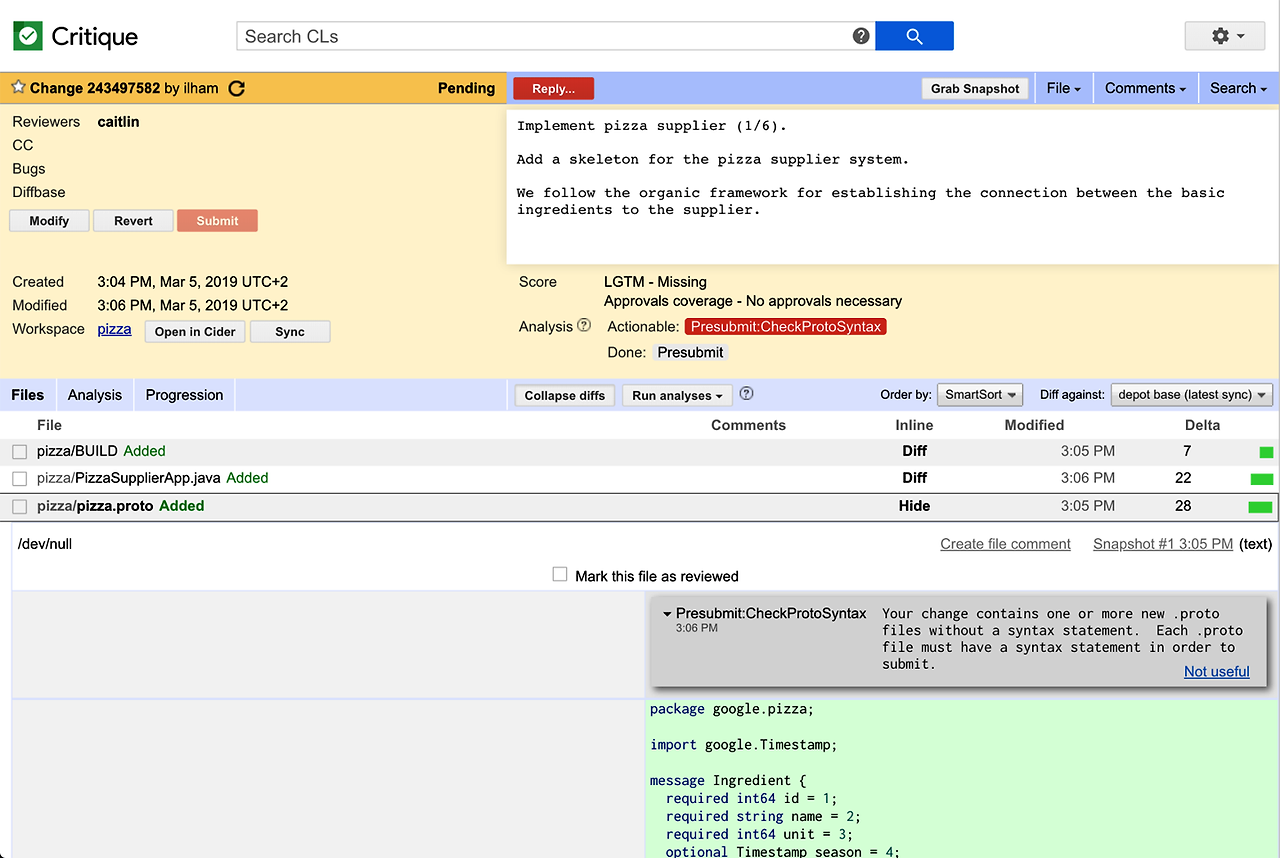Check Mark this file as reviewed

click(x=559, y=575)
